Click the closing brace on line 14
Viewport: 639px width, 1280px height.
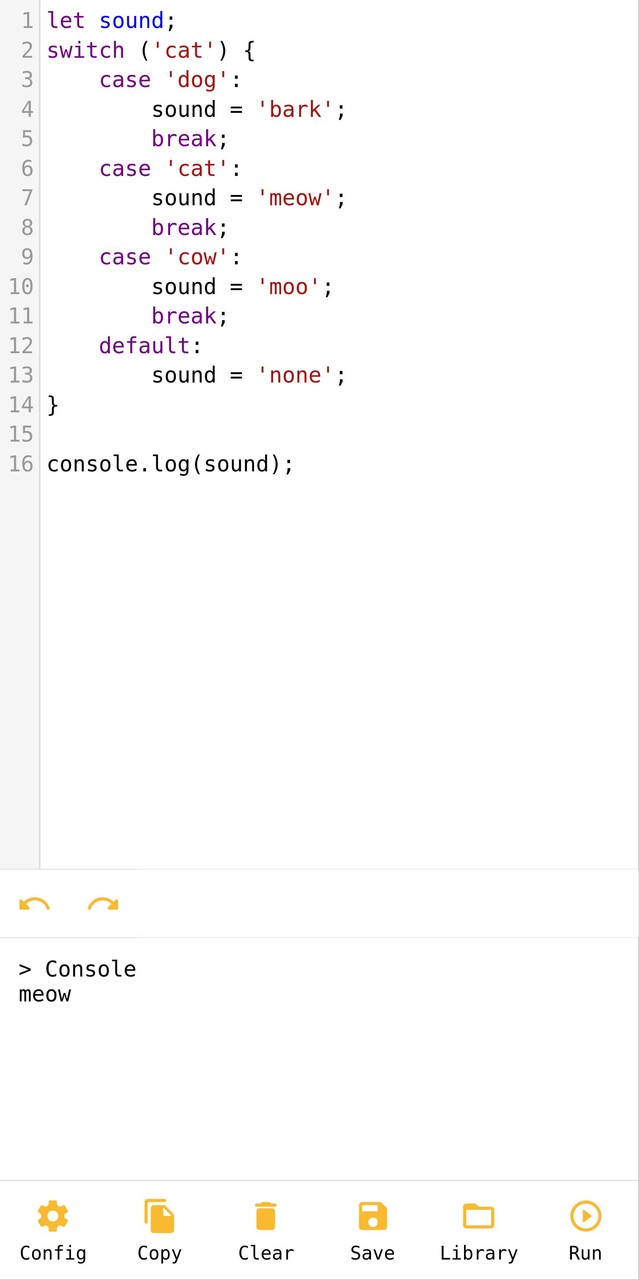tap(52, 404)
